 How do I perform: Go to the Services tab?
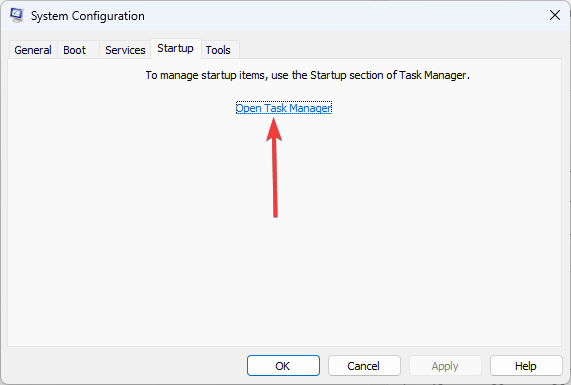pyautogui.click(x=125, y=50)
